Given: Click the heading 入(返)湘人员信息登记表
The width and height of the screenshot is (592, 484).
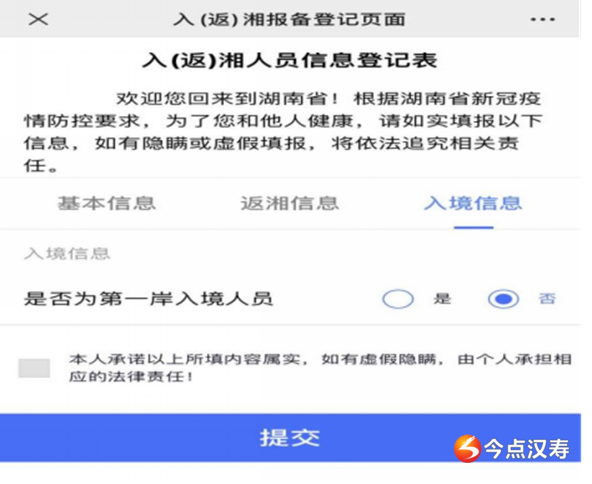Looking at the screenshot, I should [x=290, y=60].
